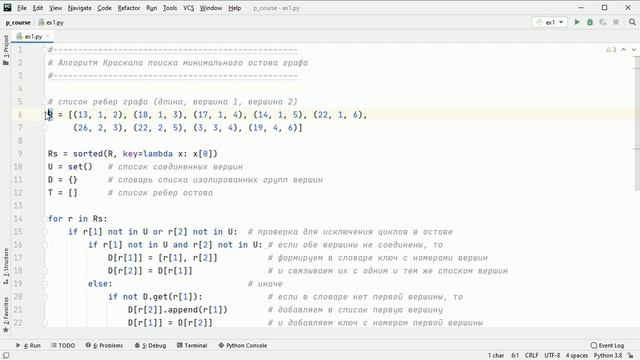The width and height of the screenshot is (640, 360).
Task: Collapse the for loop at line 14
Action: click(x=44, y=219)
